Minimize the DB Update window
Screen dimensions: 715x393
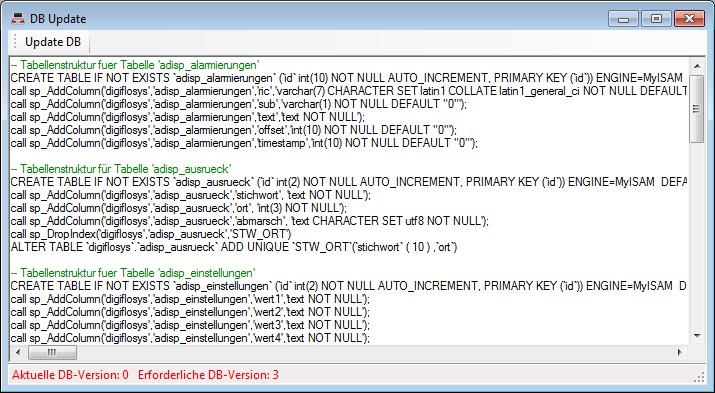pyautogui.click(x=623, y=19)
